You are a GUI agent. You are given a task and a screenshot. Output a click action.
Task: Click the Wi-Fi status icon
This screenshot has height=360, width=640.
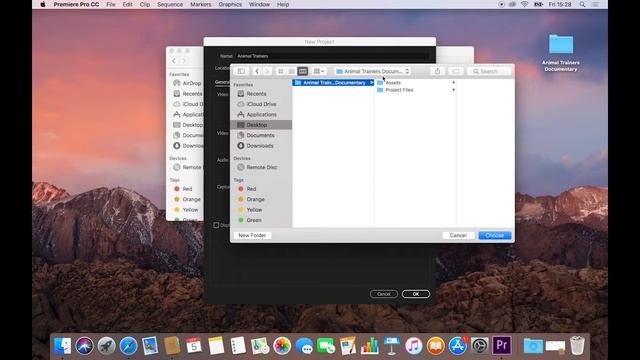click(x=524, y=4)
